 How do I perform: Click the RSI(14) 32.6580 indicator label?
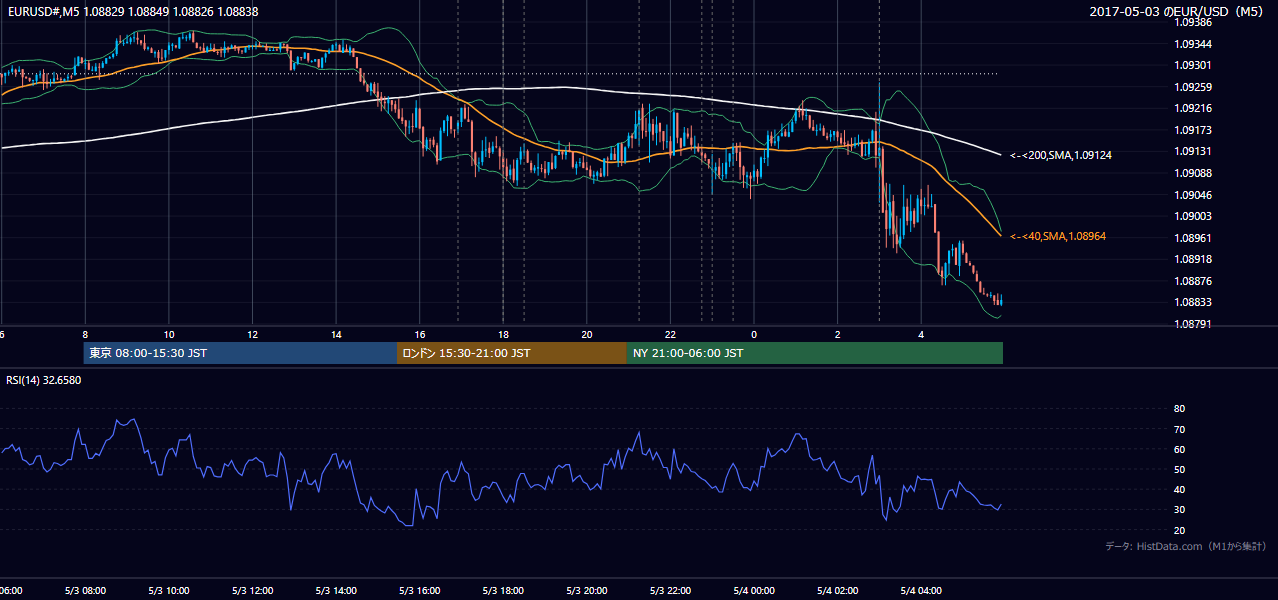(44, 380)
